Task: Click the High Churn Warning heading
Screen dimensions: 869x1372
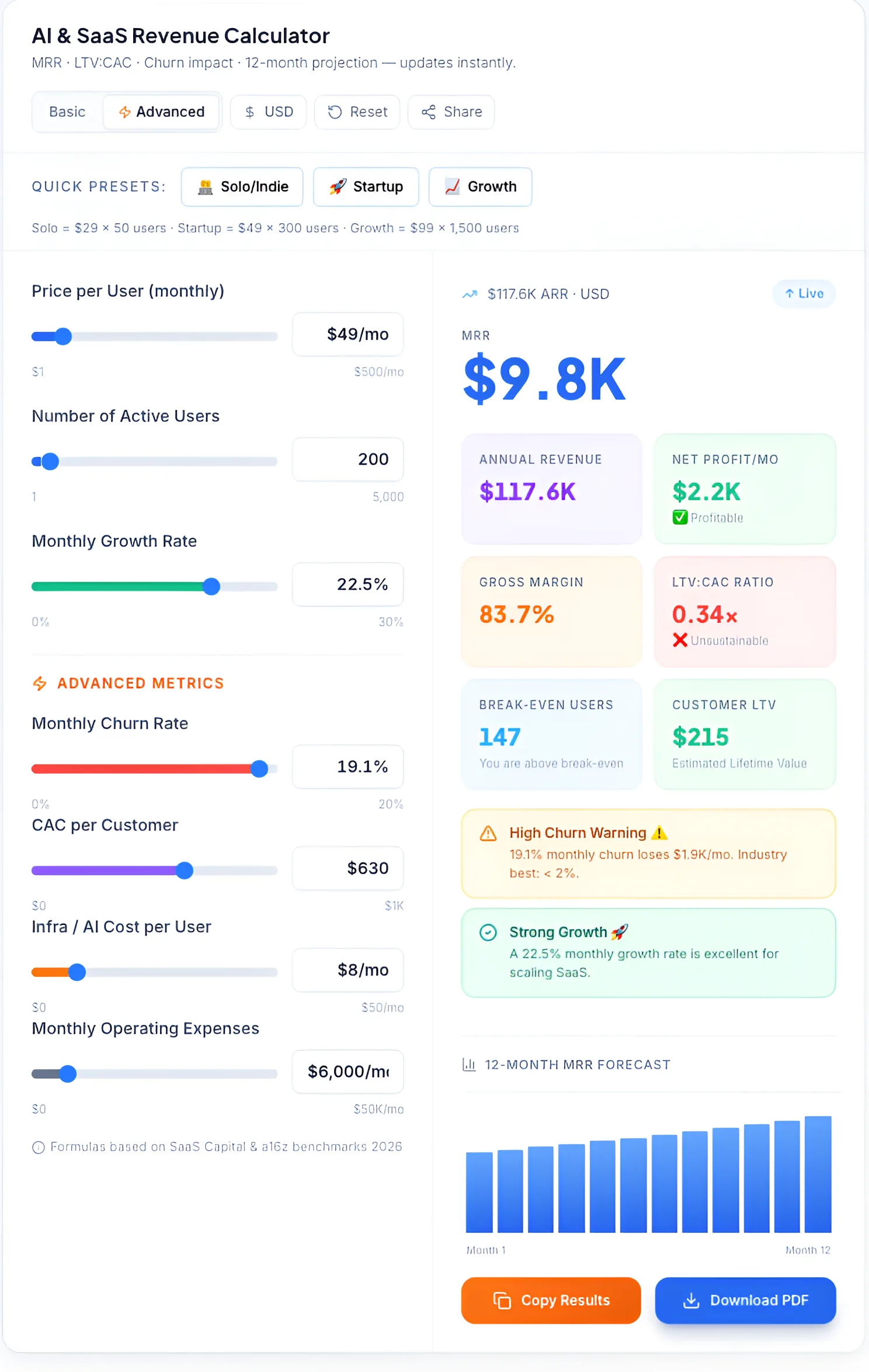Action: click(588, 833)
